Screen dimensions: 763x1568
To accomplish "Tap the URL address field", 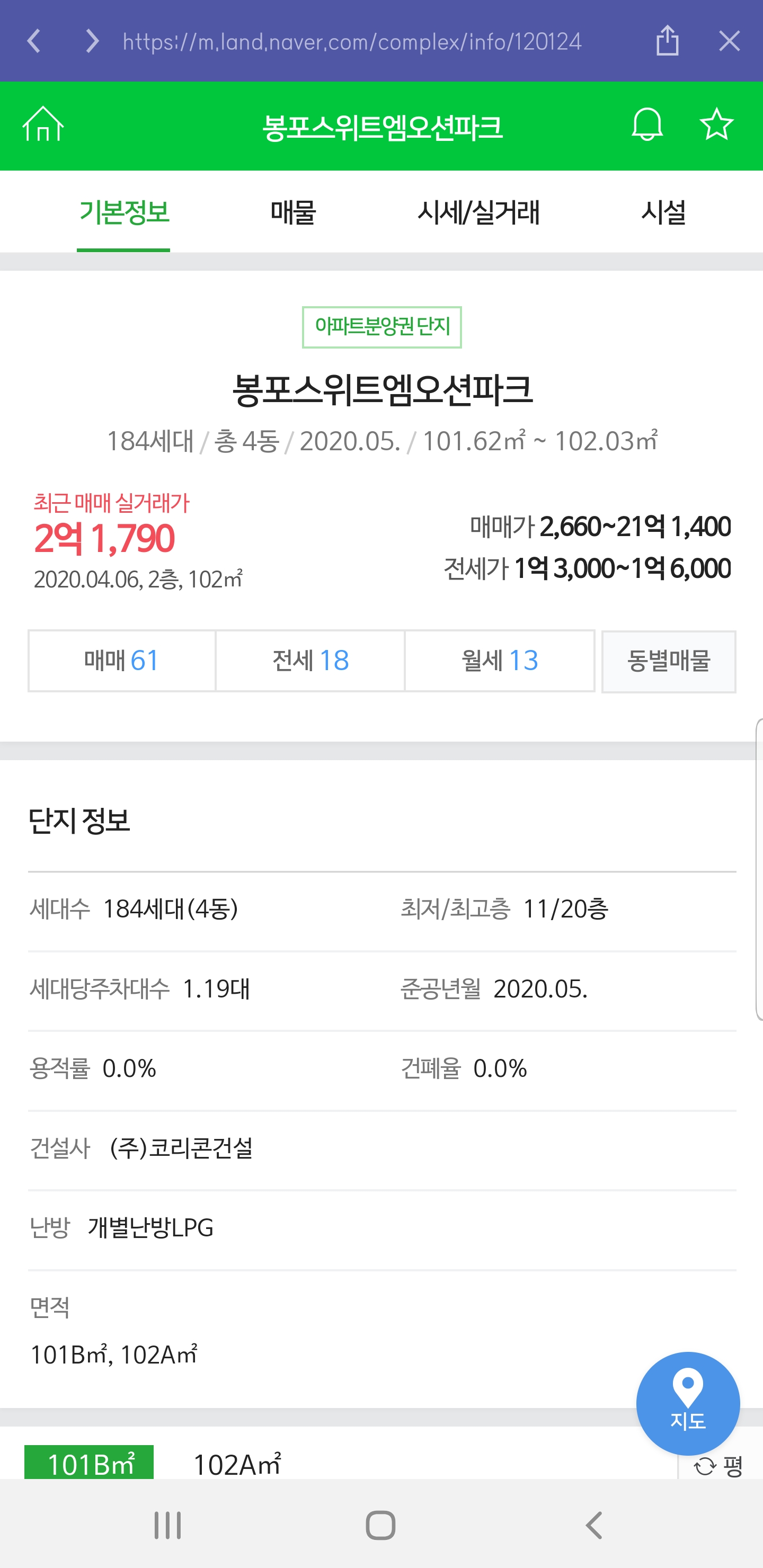I will (x=352, y=41).
